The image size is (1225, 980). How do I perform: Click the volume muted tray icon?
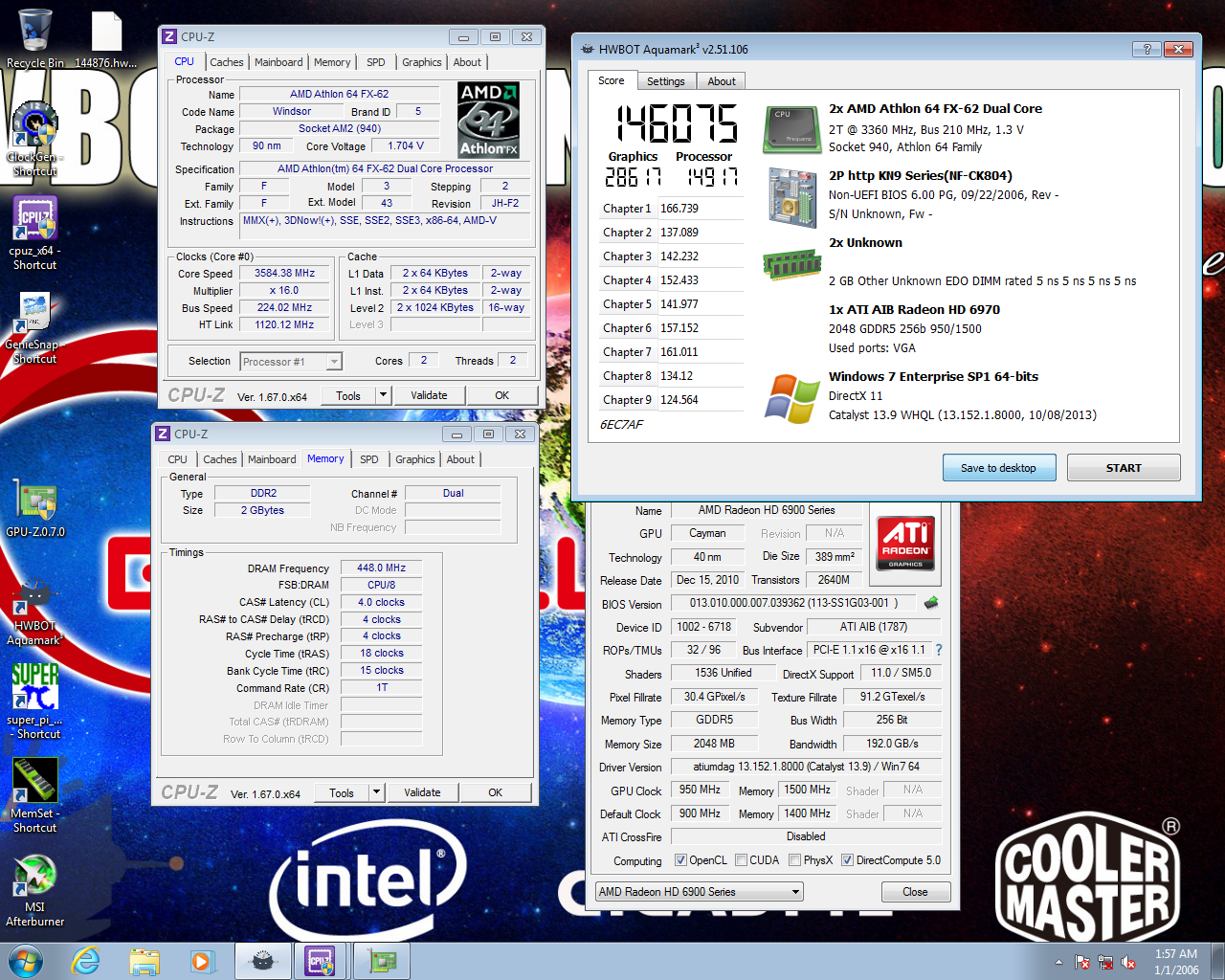click(1128, 962)
